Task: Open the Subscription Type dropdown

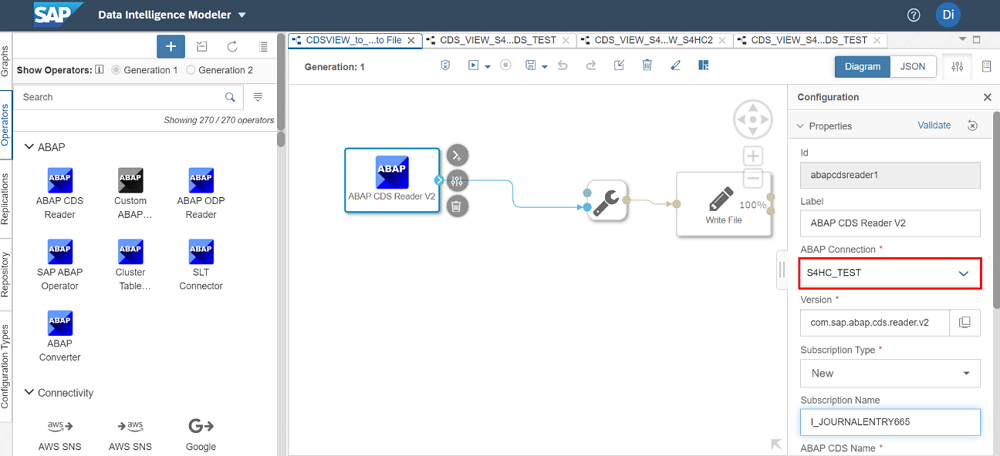Action: click(x=890, y=373)
